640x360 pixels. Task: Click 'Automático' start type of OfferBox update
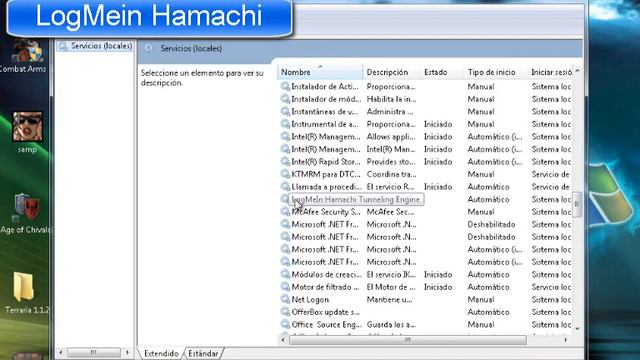coord(488,312)
